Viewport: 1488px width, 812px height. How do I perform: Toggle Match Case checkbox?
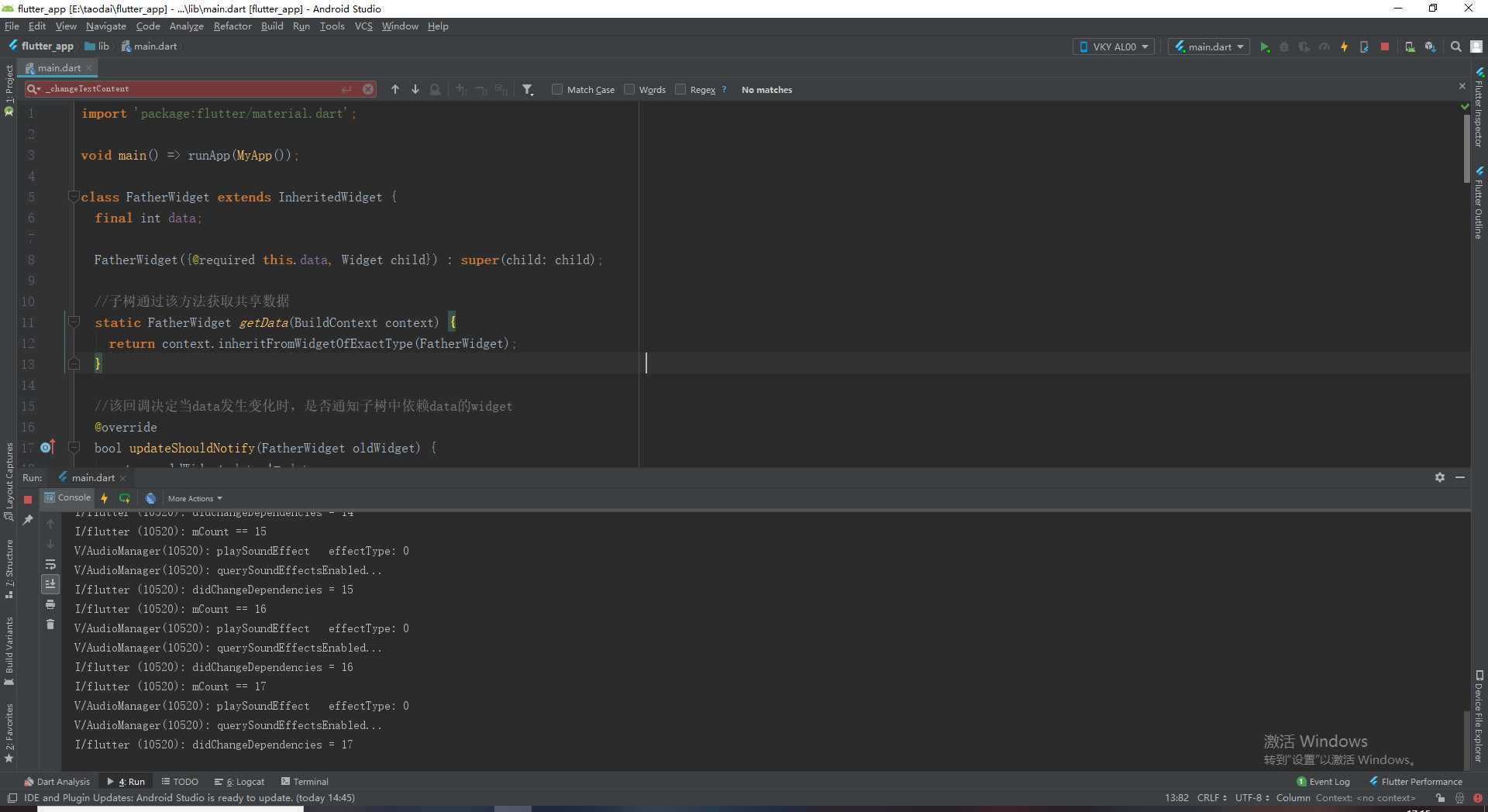tap(557, 89)
